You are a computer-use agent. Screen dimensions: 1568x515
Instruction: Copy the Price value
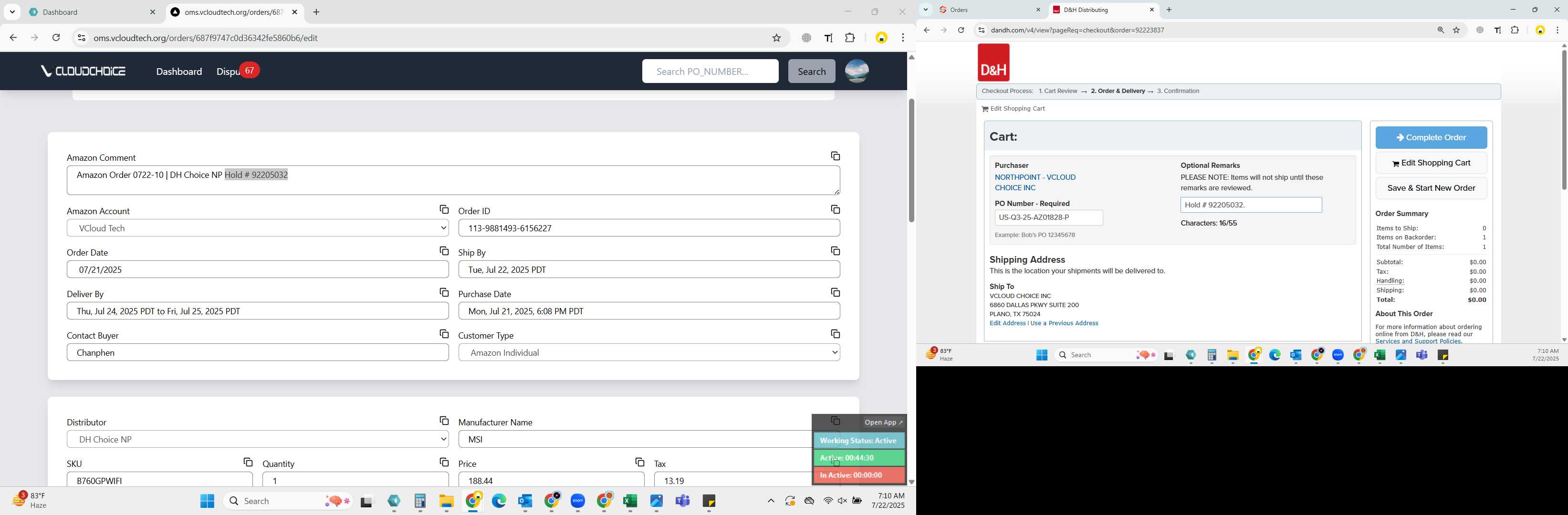pos(639,462)
